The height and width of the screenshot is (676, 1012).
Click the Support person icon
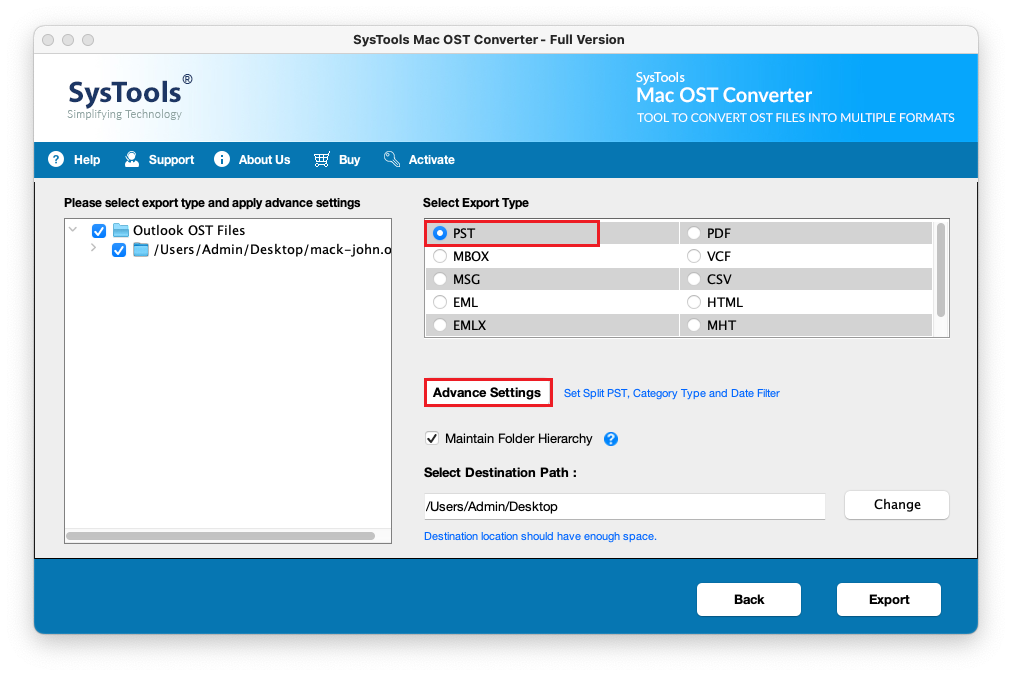tap(132, 159)
